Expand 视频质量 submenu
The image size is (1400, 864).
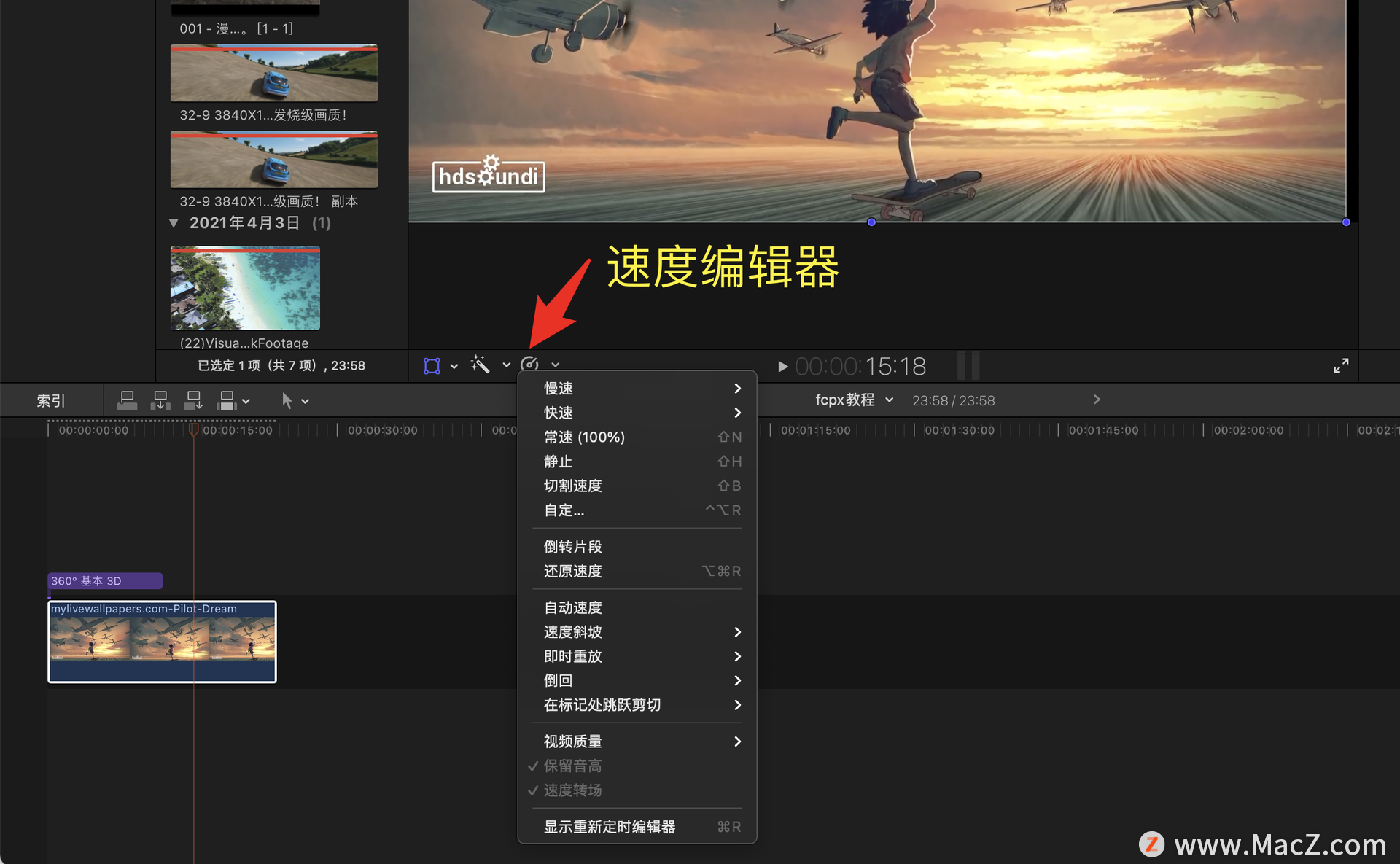click(637, 742)
